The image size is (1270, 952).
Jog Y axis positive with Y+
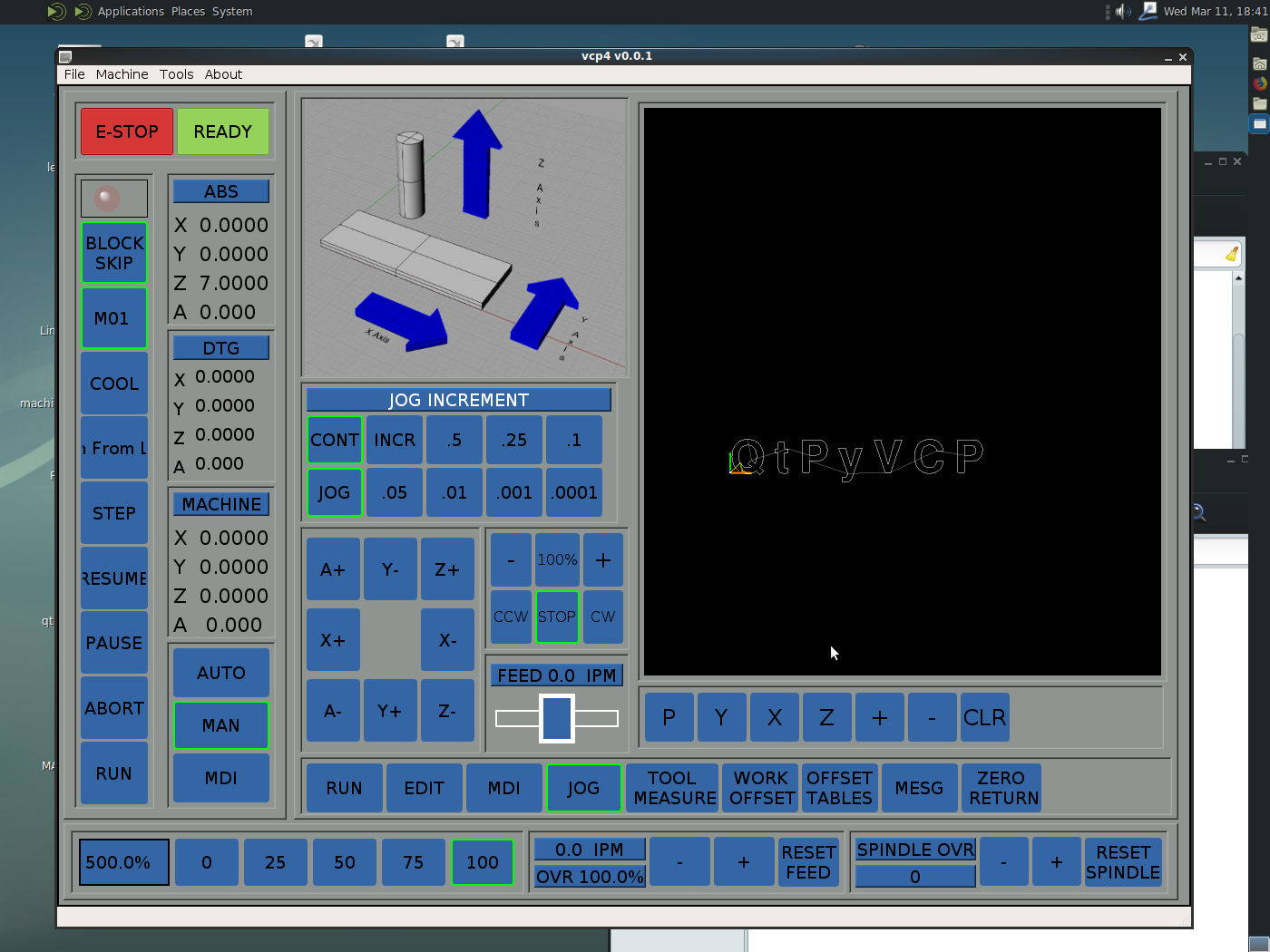(x=390, y=711)
